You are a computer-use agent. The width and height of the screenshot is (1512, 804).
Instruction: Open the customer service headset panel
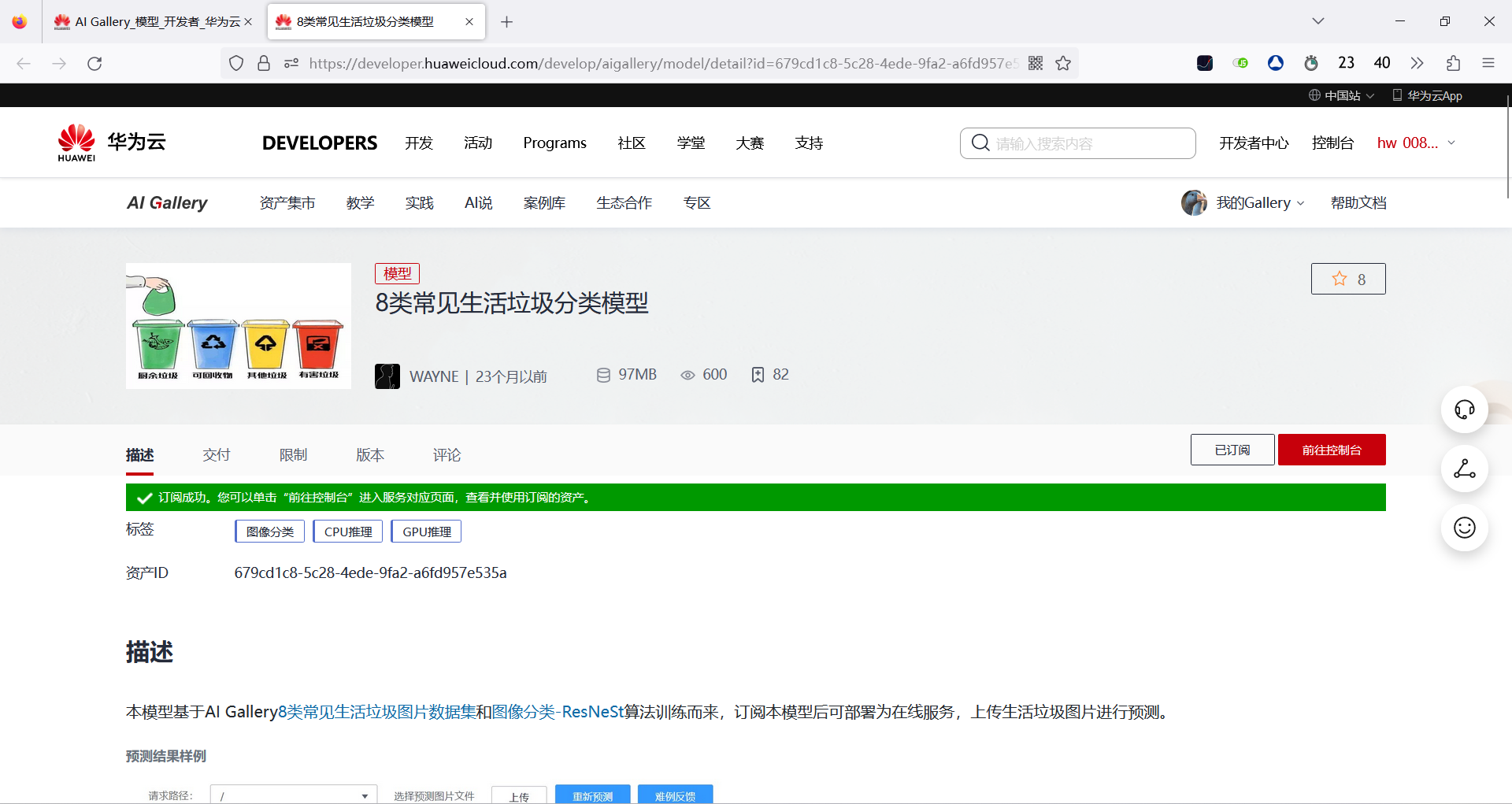coord(1465,409)
